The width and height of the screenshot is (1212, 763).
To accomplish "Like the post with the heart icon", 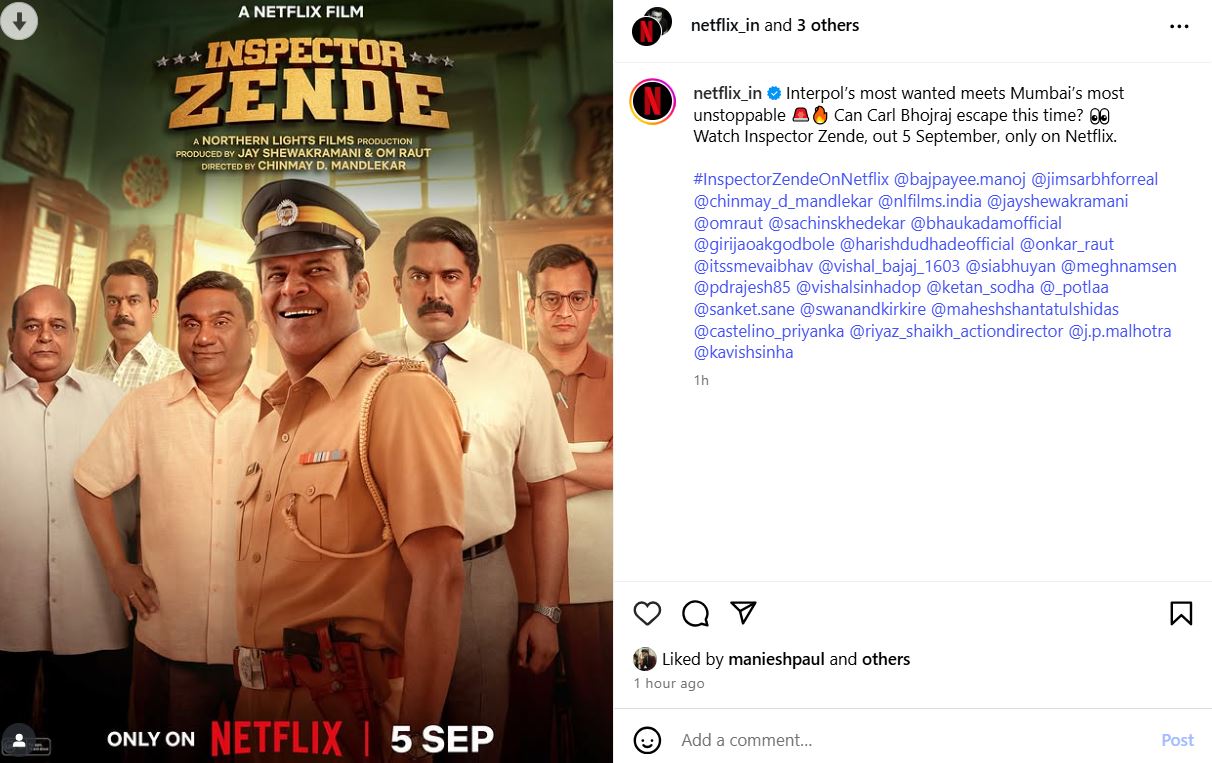I will click(648, 613).
